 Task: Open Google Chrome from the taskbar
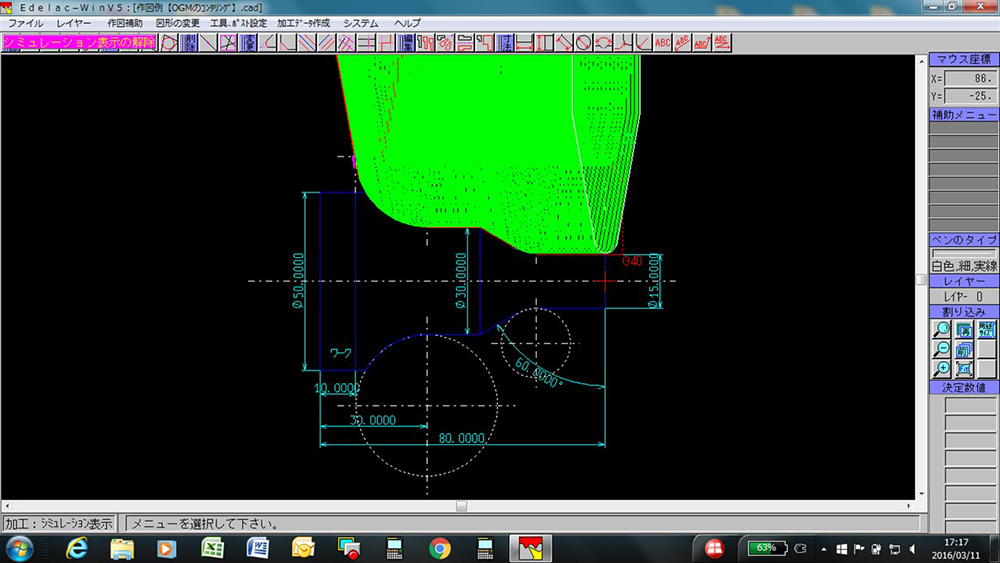pyautogui.click(x=439, y=547)
